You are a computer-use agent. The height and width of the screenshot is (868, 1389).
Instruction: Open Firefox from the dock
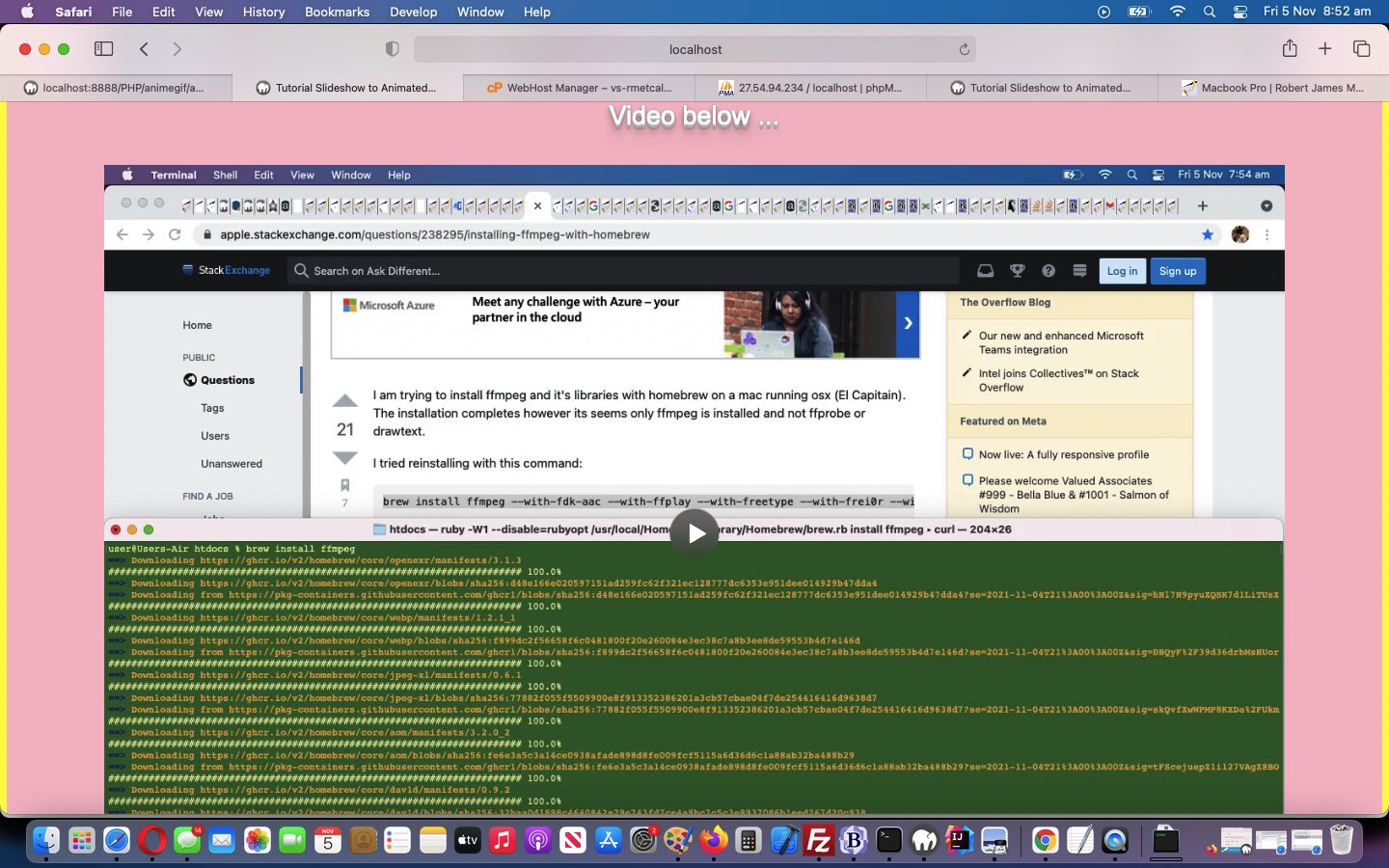(x=714, y=841)
